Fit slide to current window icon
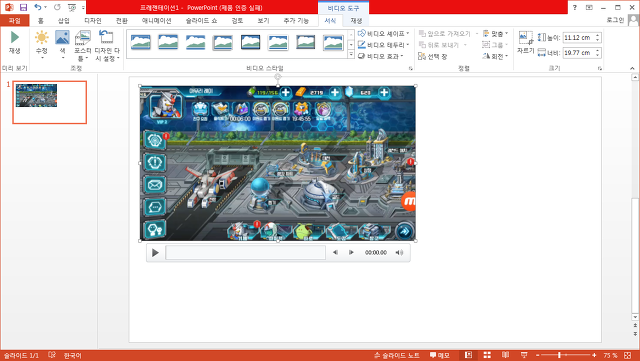 [628, 355]
